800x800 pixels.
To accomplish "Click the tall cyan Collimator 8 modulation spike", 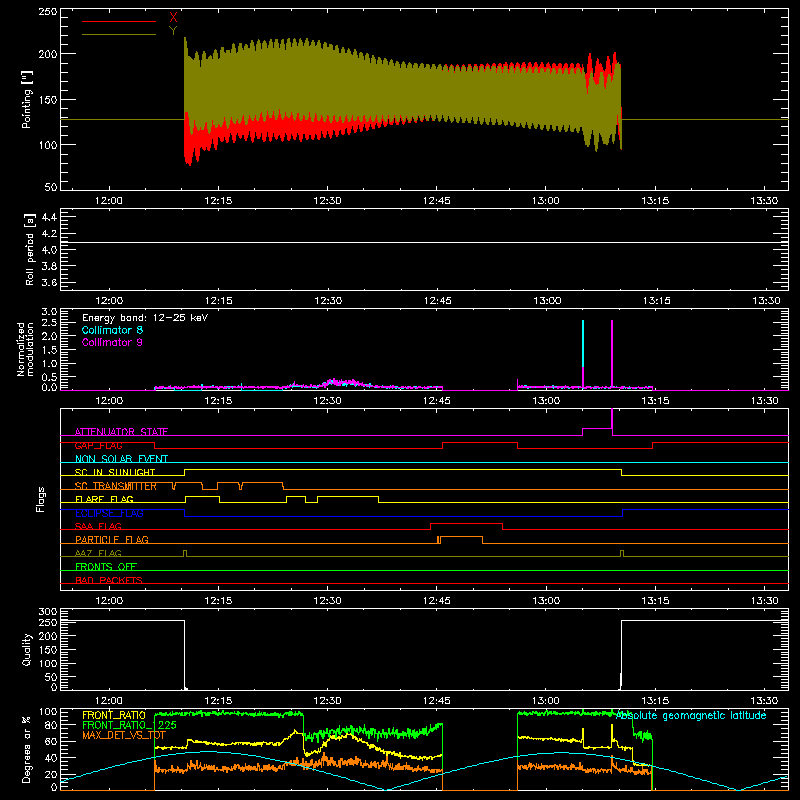I will (583, 343).
